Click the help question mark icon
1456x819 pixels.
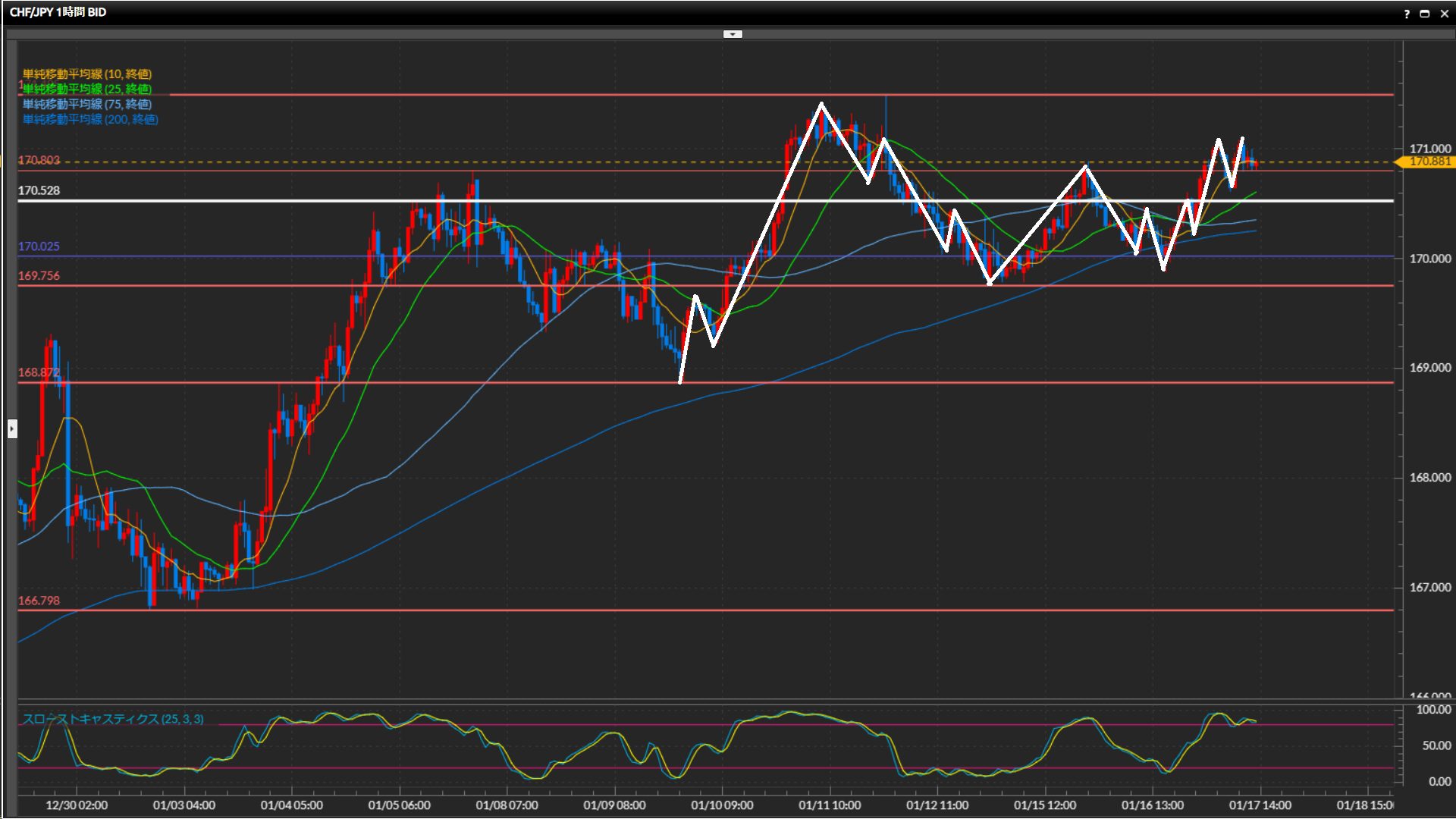1407,14
